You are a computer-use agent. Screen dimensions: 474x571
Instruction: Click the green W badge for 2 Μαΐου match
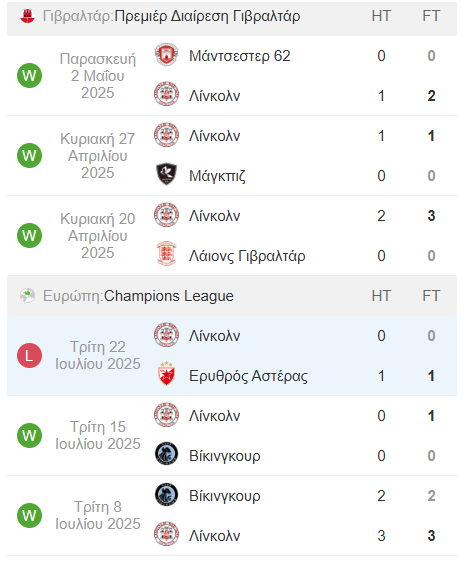[29, 75]
